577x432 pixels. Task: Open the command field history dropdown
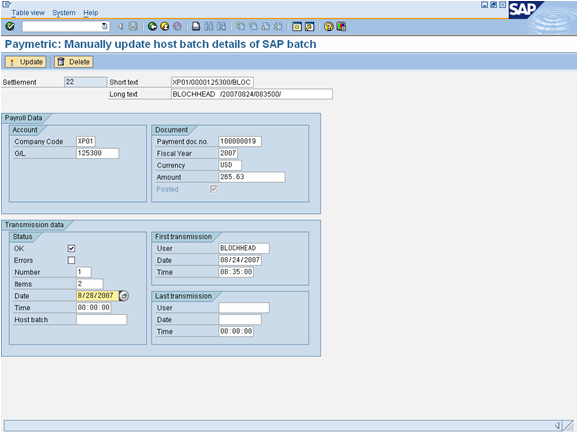(x=105, y=26)
